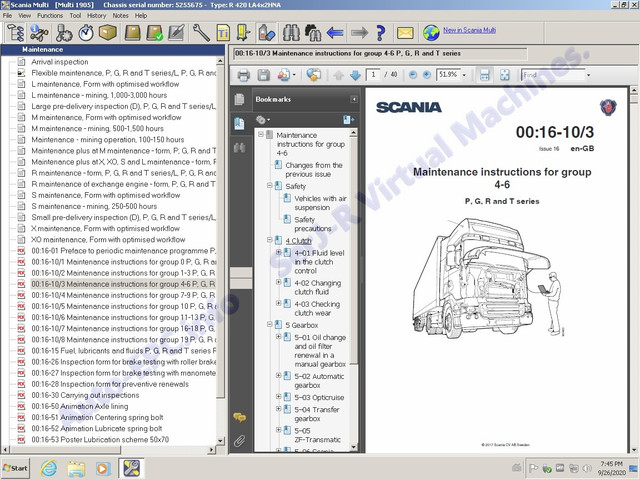Open the page thumbnails panel icon
The height and width of the screenshot is (480, 640).
[240, 99]
